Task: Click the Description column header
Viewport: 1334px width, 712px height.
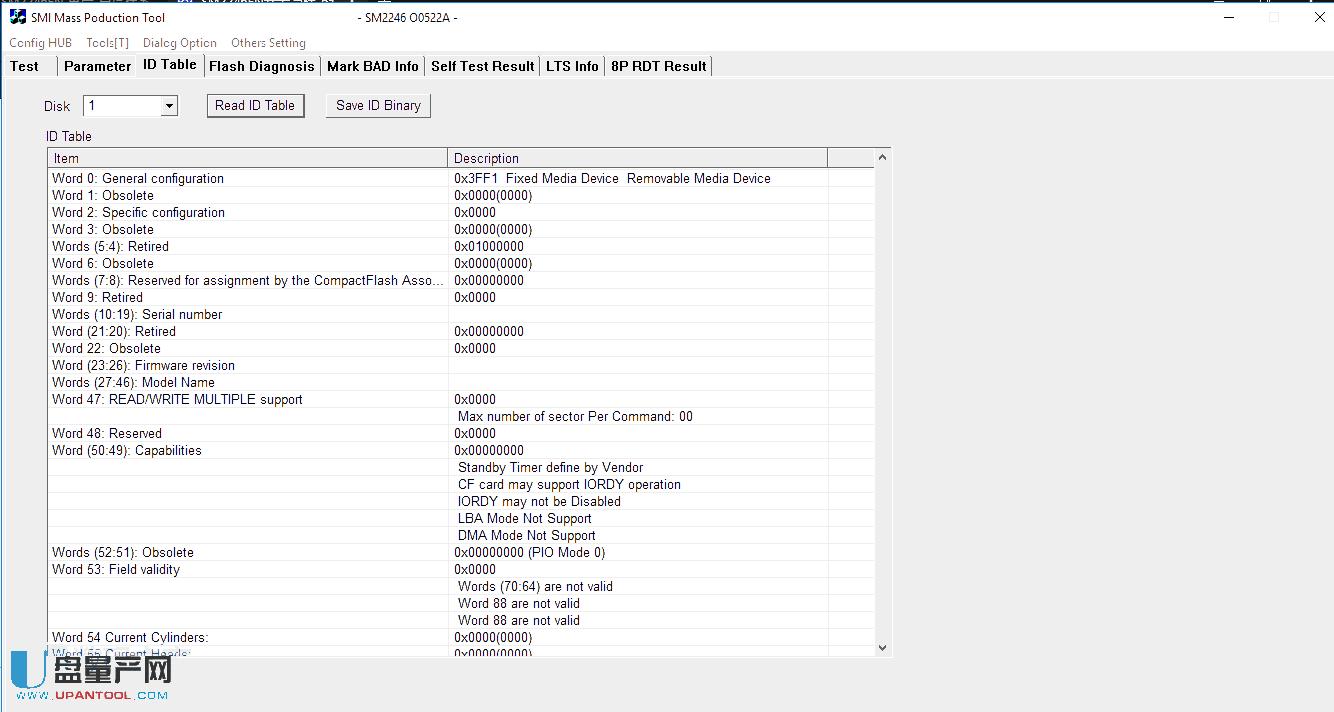Action: [x=637, y=158]
